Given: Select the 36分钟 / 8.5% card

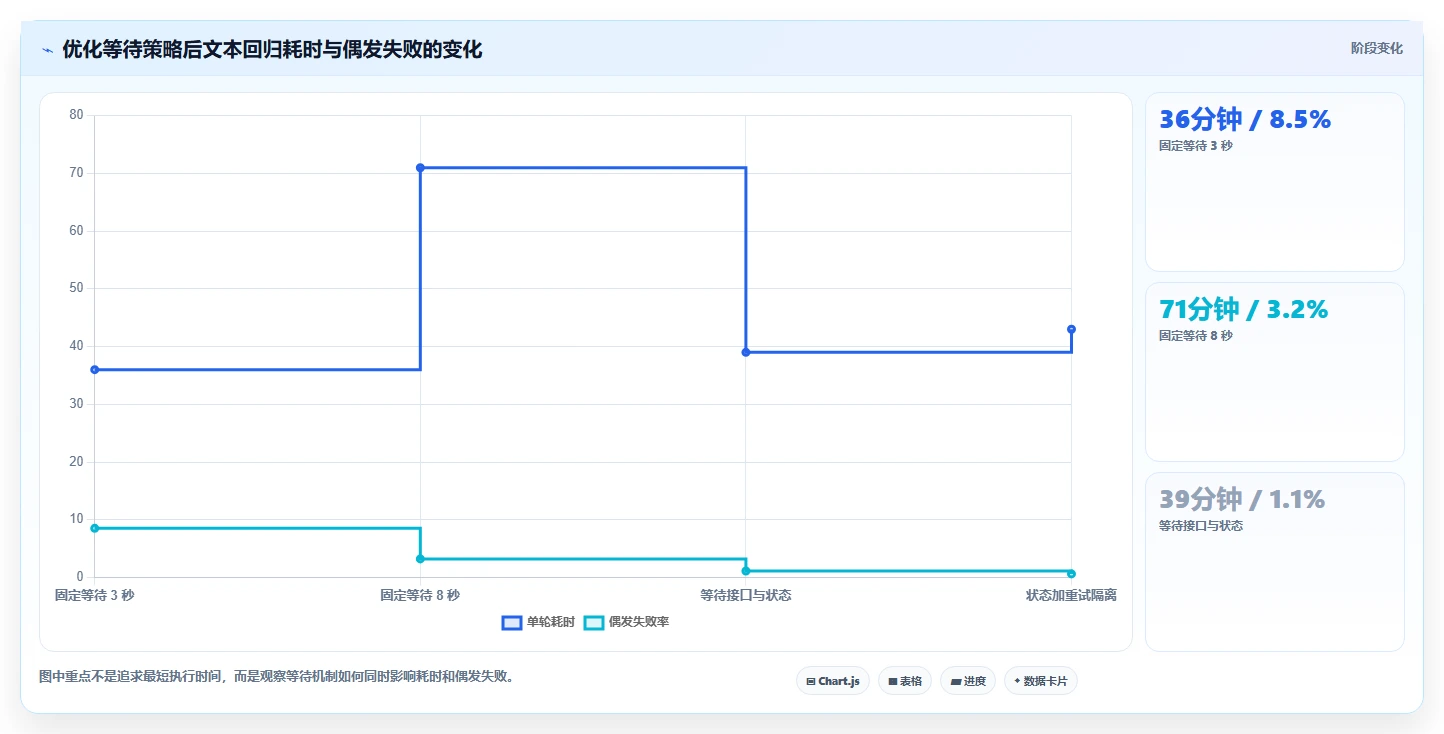Looking at the screenshot, I should click(x=1274, y=182).
